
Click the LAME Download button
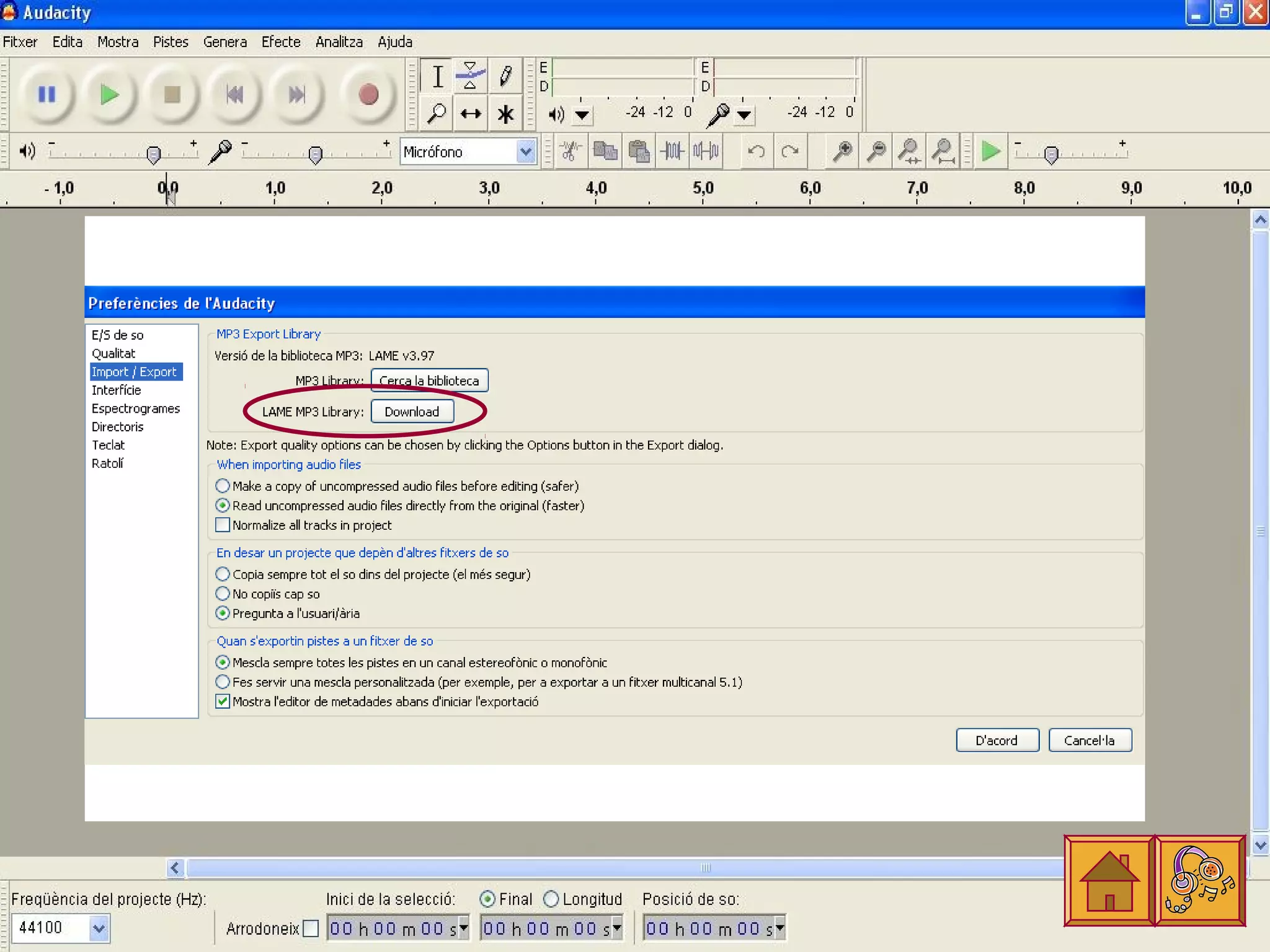pos(412,412)
